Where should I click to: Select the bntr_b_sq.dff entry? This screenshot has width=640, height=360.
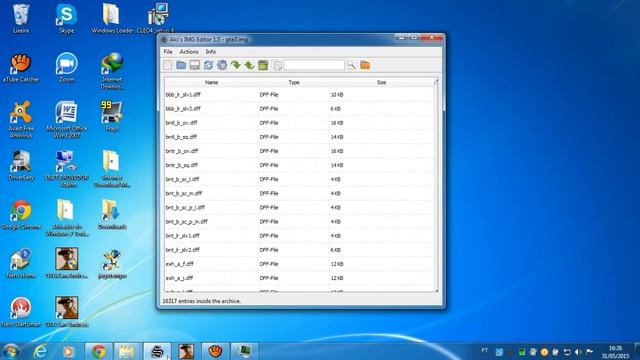click(299, 165)
